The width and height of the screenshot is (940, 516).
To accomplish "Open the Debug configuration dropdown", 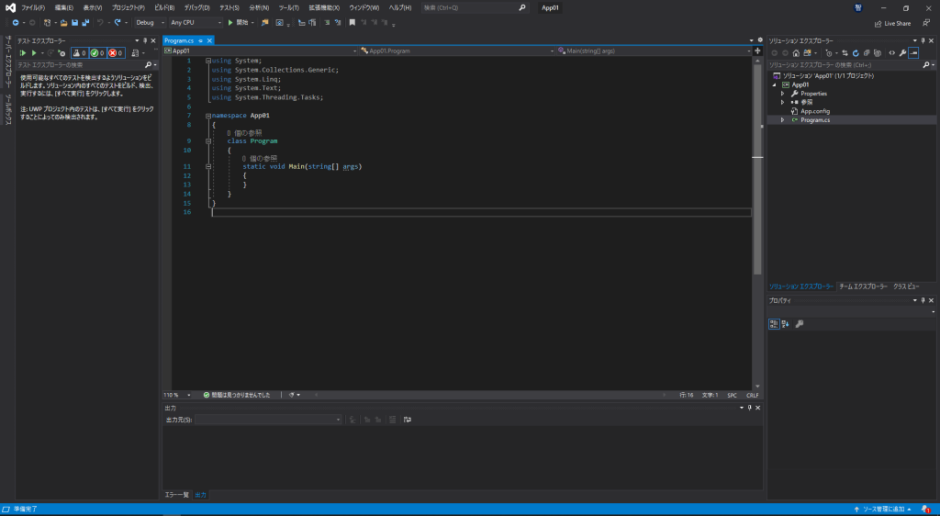I will [149, 22].
